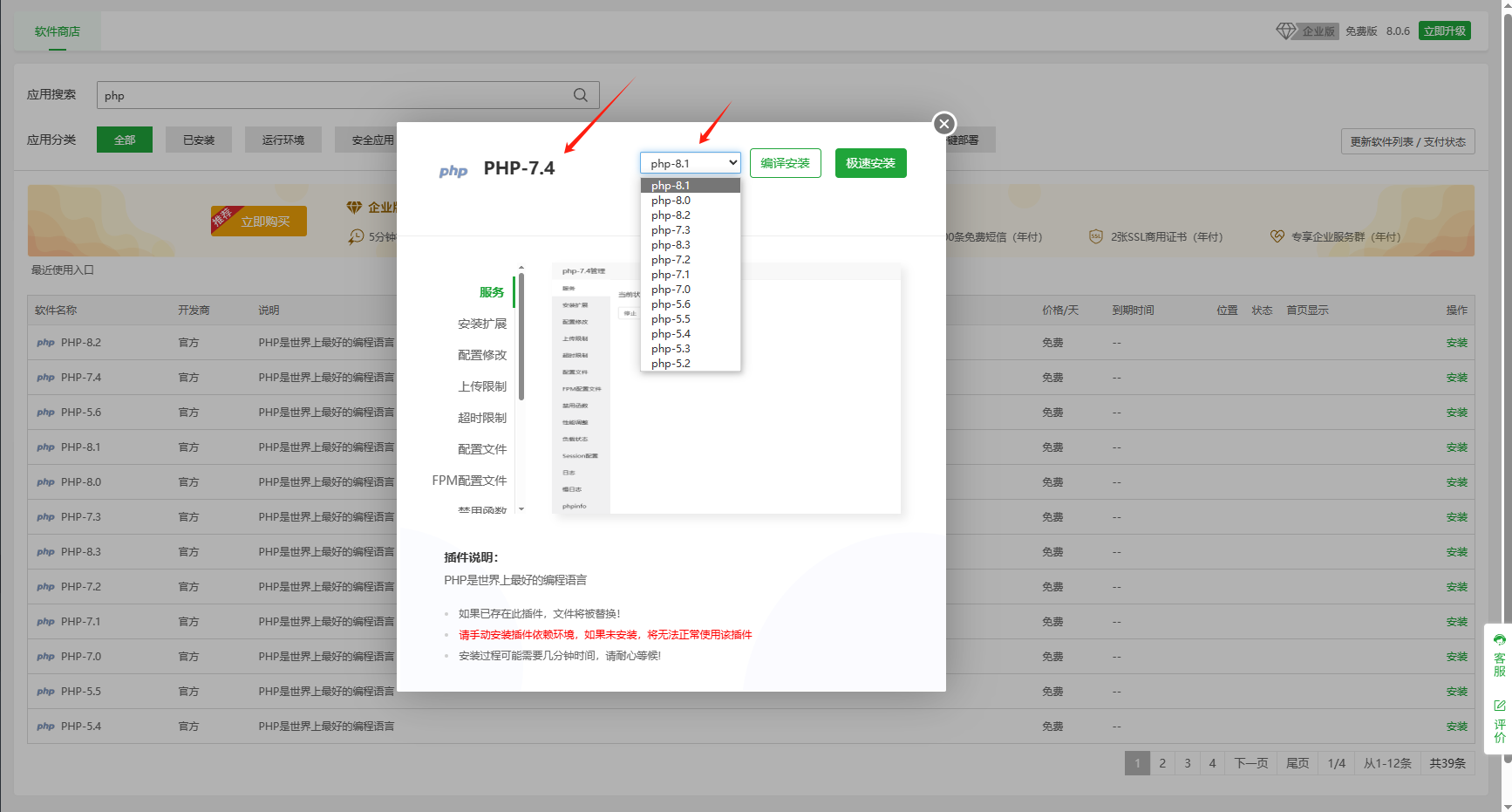1512x812 pixels.
Task: Go to page 3 of the results
Action: click(x=1188, y=763)
